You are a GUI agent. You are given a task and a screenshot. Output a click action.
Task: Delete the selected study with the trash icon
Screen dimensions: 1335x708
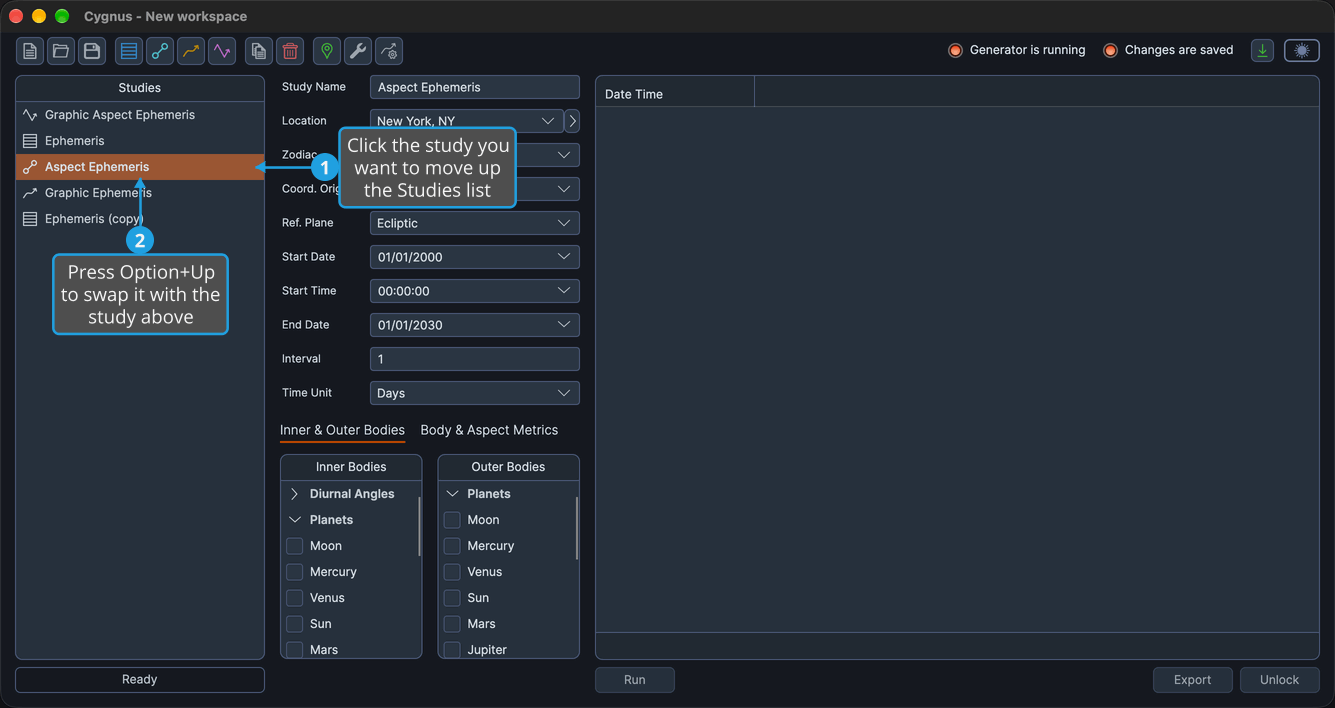click(290, 51)
